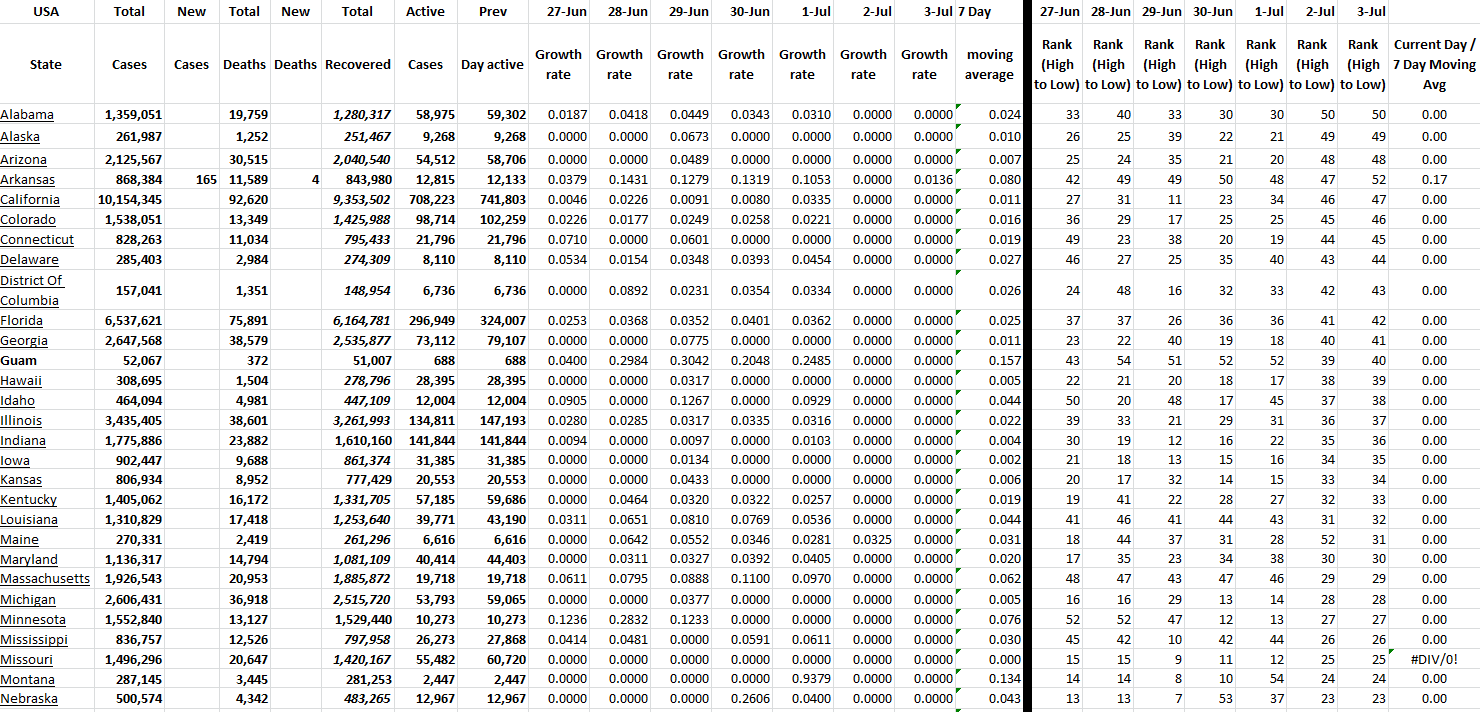Follow the Mississippi state link
Viewport: 1480px width, 712px height.
[x=34, y=640]
